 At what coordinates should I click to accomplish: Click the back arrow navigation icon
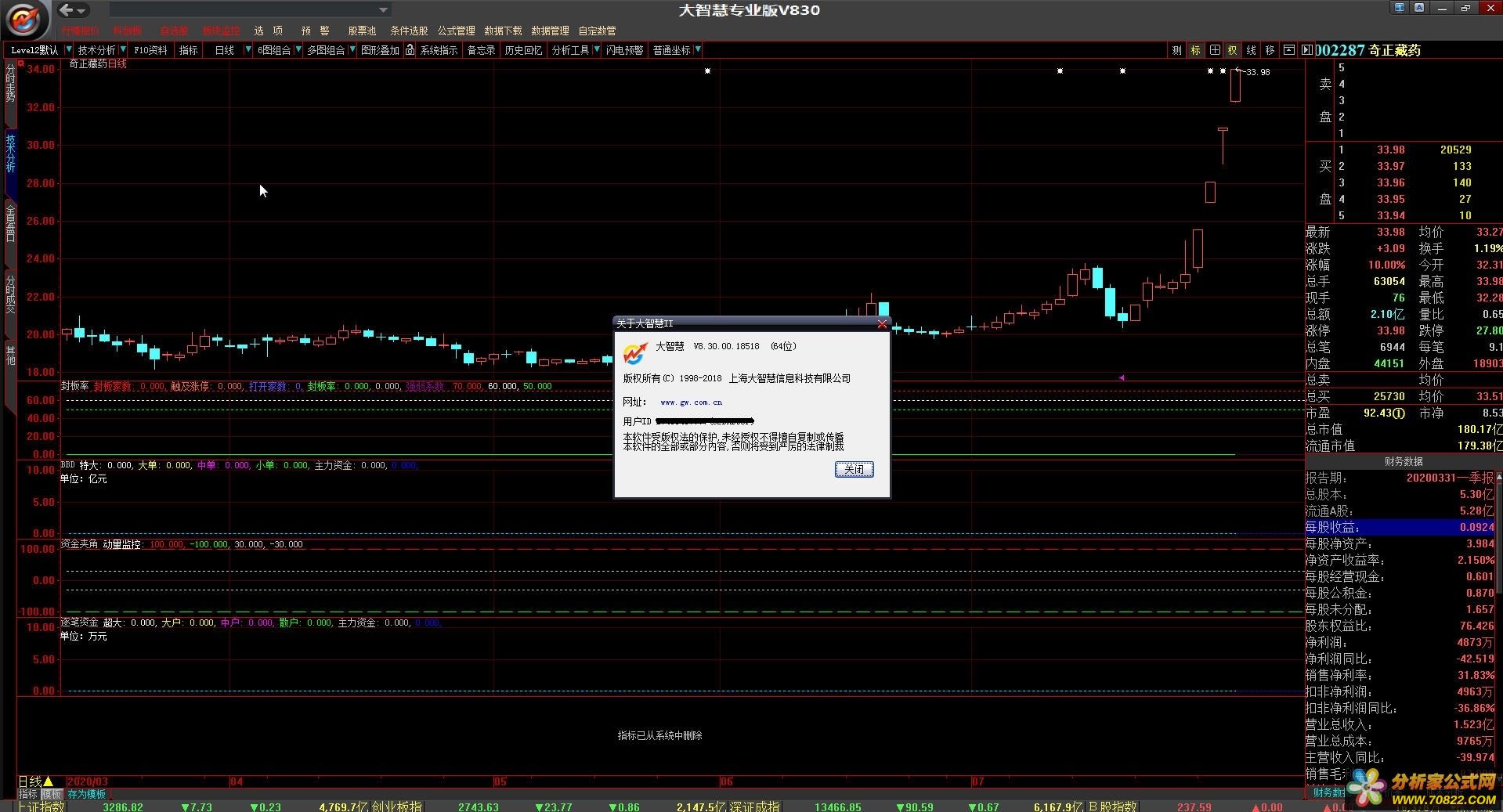click(x=67, y=10)
